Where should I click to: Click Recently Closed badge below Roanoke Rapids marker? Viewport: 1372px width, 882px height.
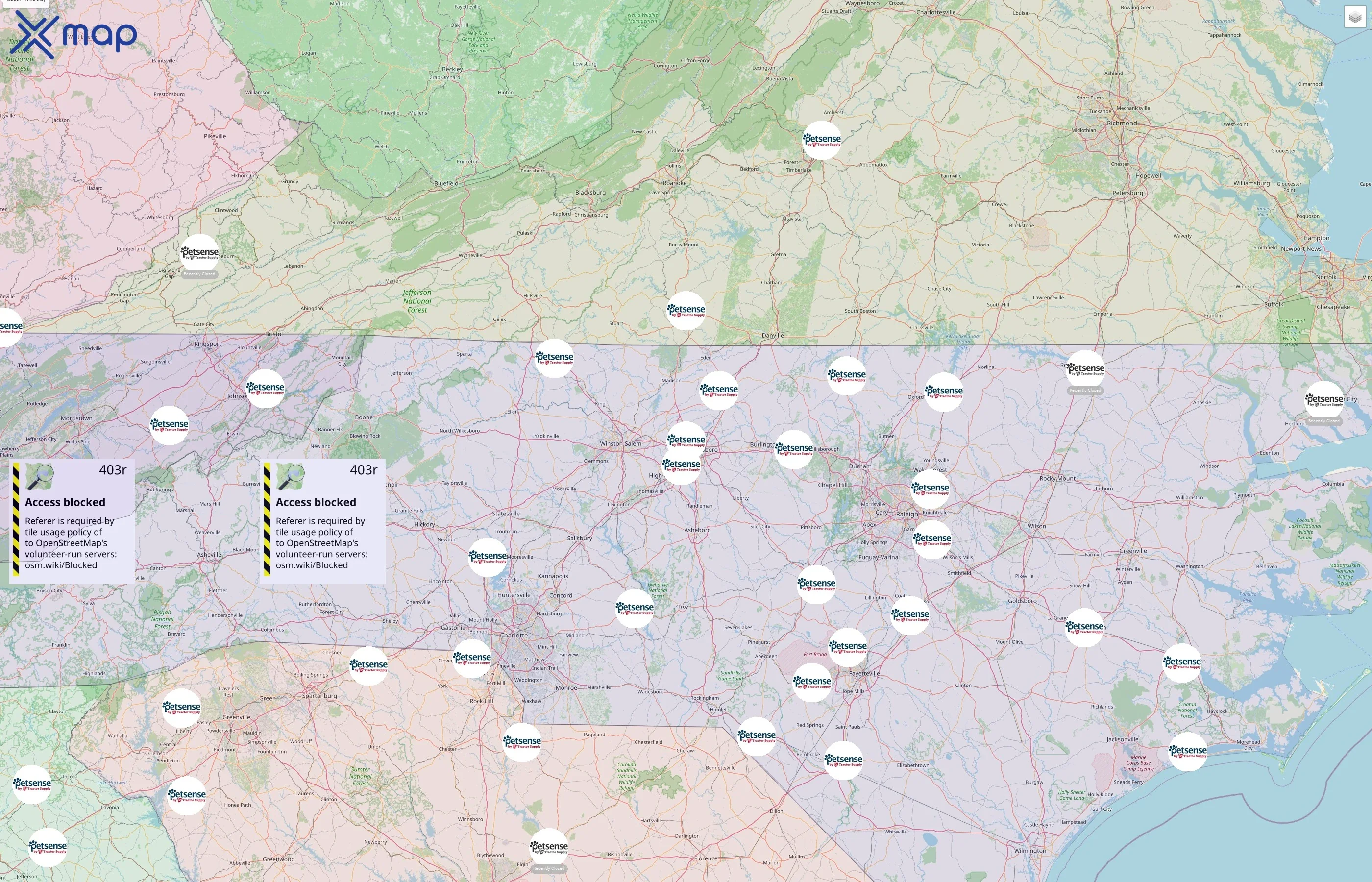tap(1085, 391)
